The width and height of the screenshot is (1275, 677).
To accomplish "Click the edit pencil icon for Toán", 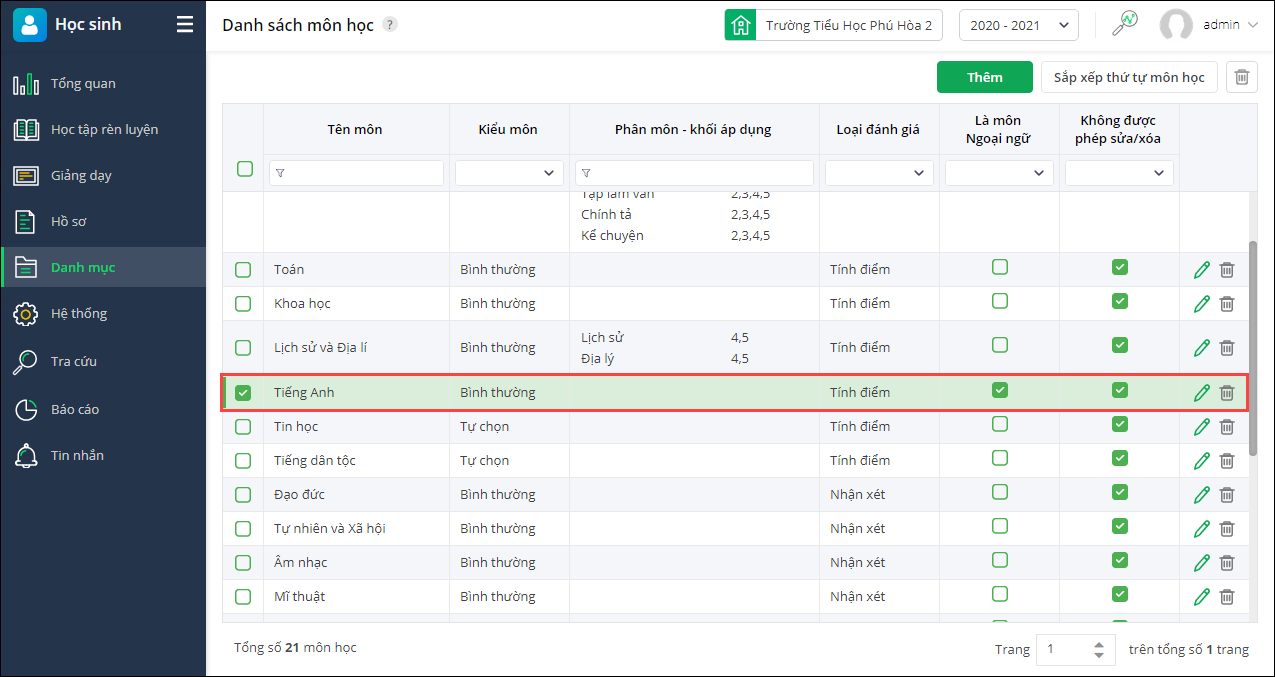I will [1201, 270].
